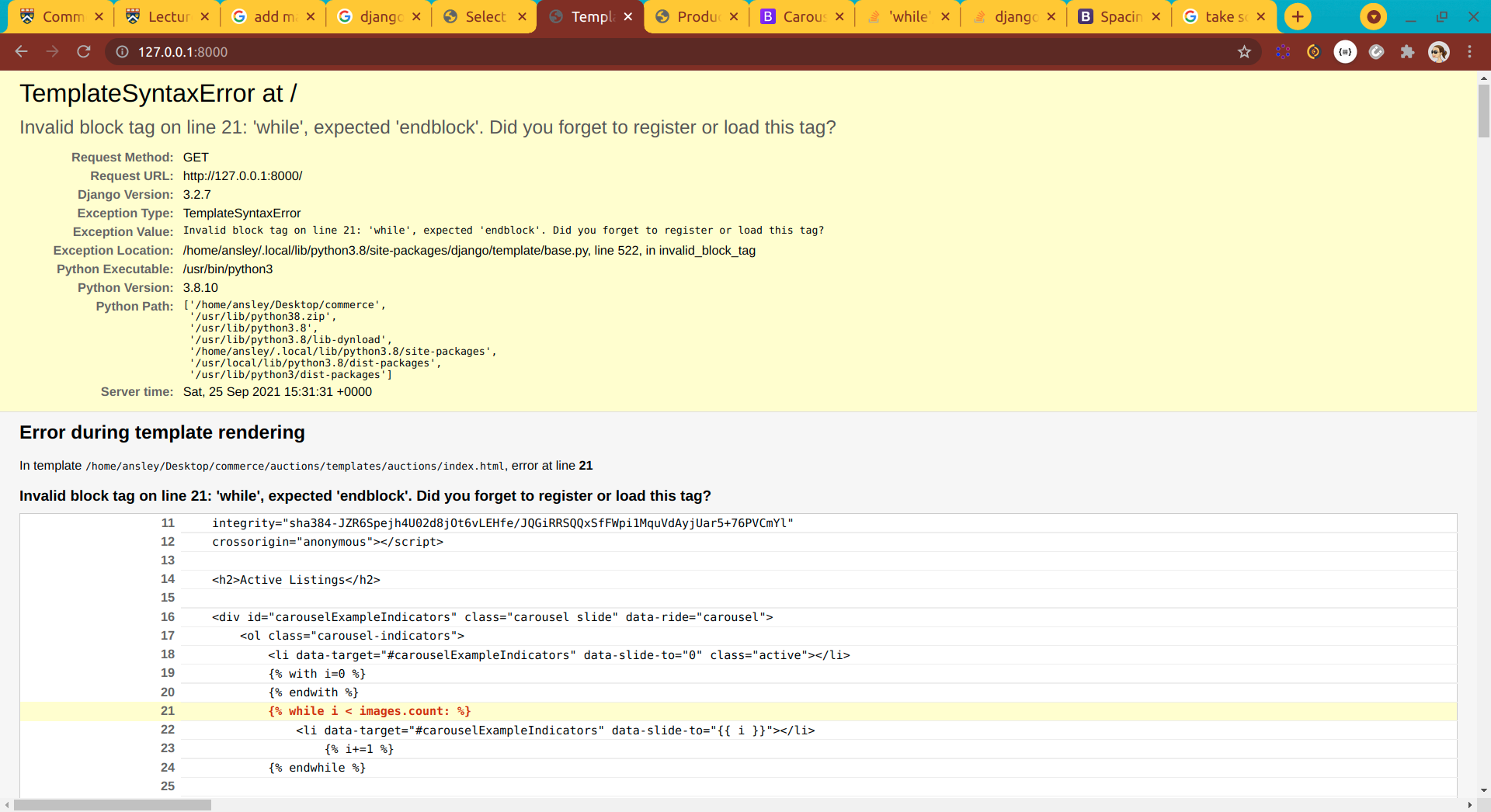Bookmark this page with the star icon
This screenshot has width=1491, height=812.
pyautogui.click(x=1244, y=52)
